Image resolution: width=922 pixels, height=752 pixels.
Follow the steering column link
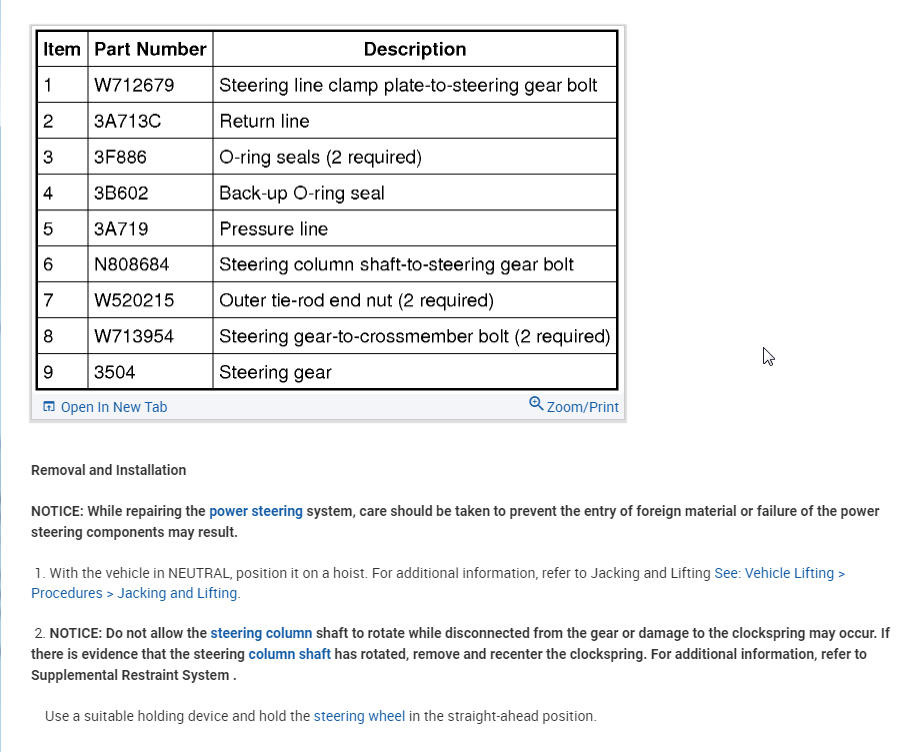261,633
